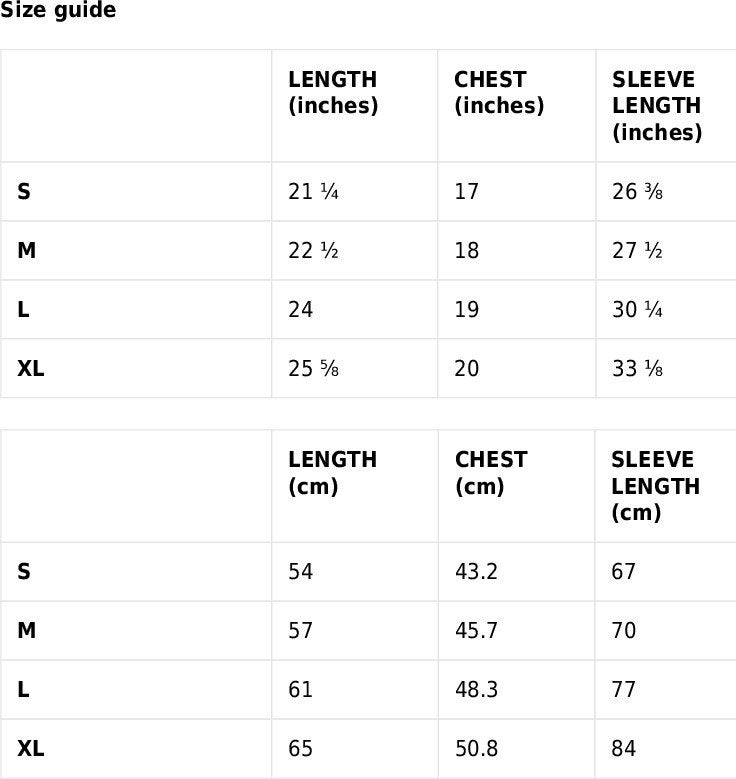Screen dimensions: 736x779
Task: Click the S sleeve length 26 ⅜
Action: [x=637, y=191]
